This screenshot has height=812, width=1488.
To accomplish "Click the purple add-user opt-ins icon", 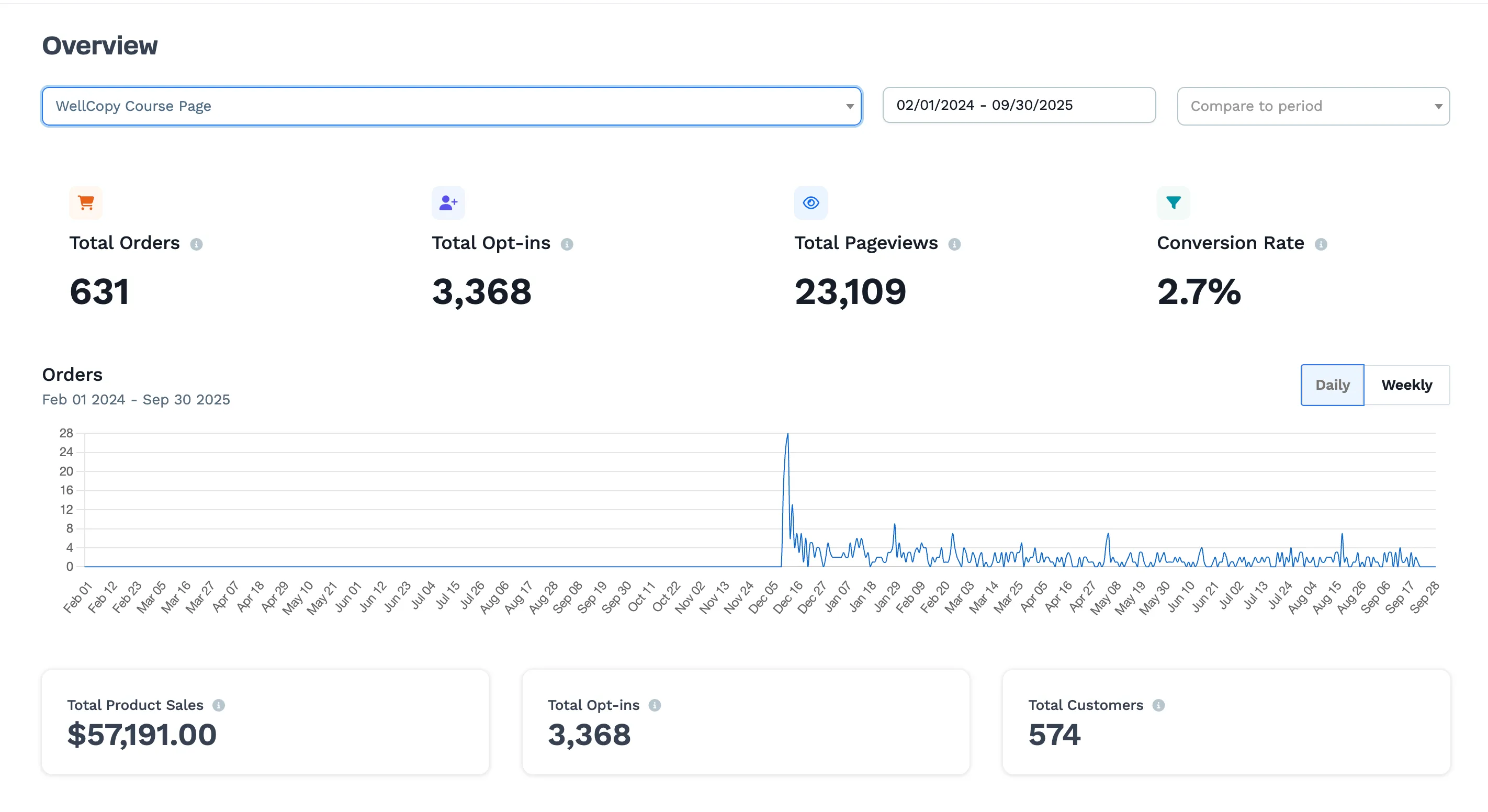I will [x=448, y=202].
